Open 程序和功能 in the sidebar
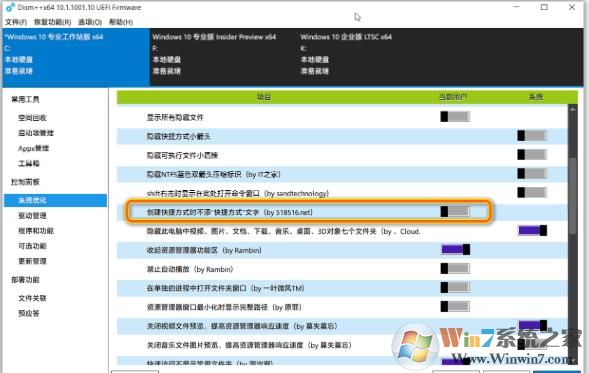 36,231
